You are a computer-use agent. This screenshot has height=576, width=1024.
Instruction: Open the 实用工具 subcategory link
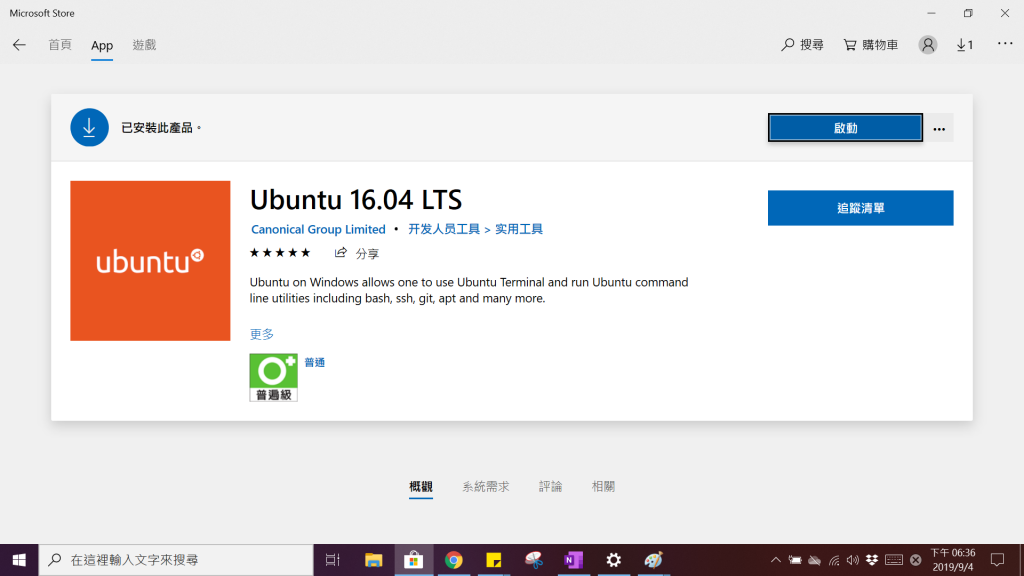click(519, 229)
